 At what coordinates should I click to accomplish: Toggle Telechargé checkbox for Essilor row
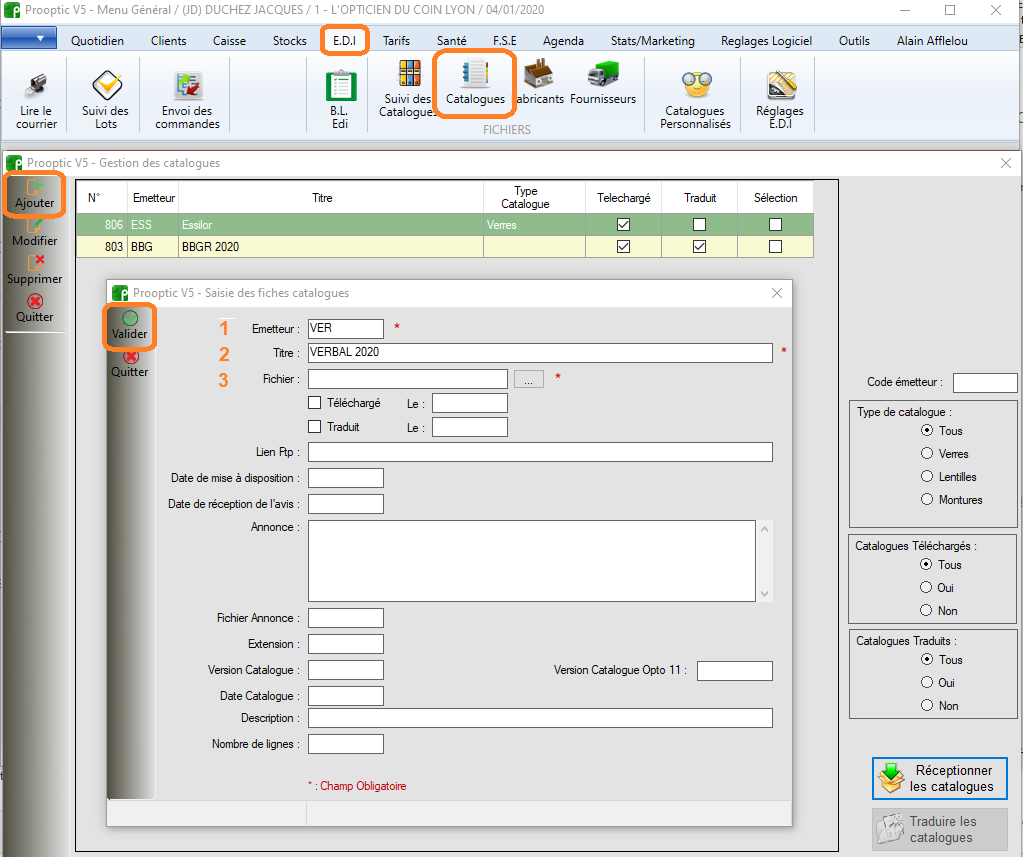pyautogui.click(x=623, y=224)
